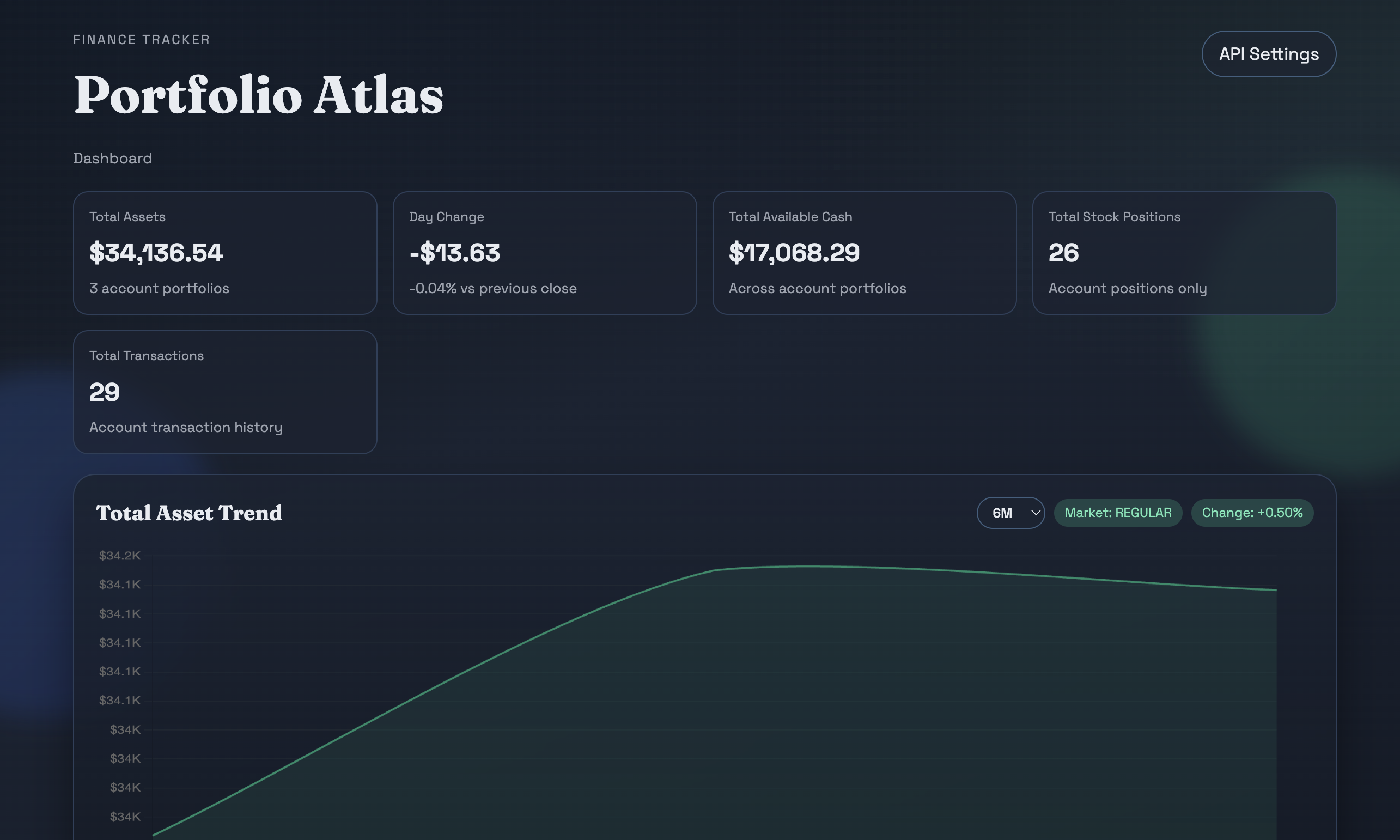Viewport: 1400px width, 840px height.
Task: Click the 3 account portfolios subtitle text
Action: (159, 288)
